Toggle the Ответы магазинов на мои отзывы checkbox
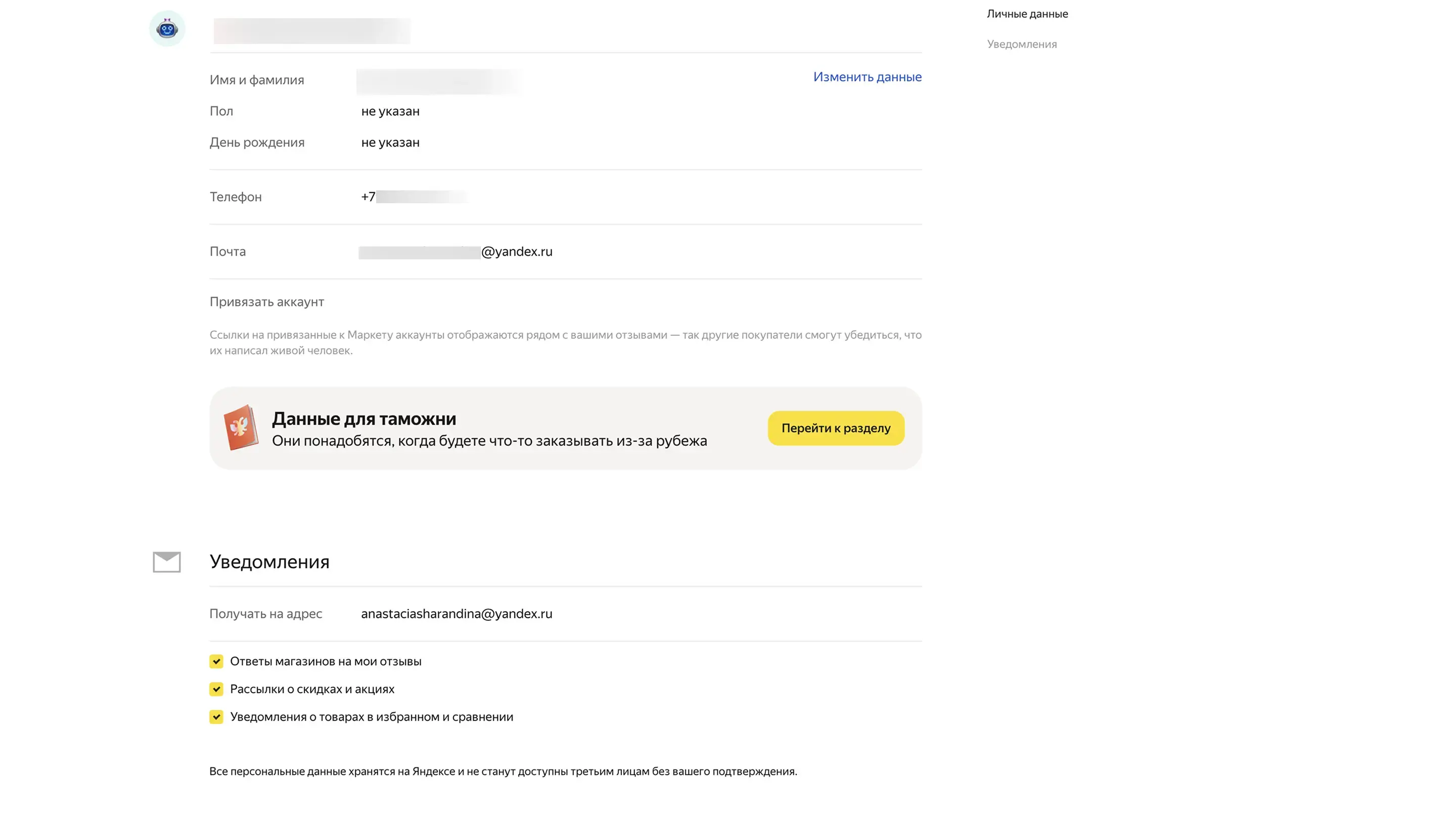This screenshot has height=819, width=1456. pos(216,661)
